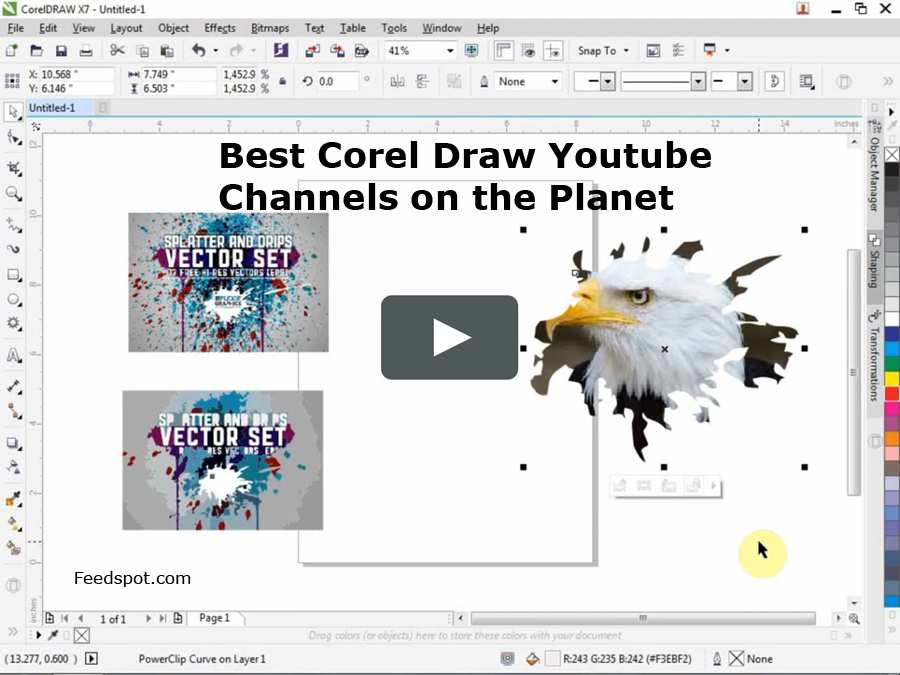
Task: Select the Pick tool
Action: coord(13,112)
